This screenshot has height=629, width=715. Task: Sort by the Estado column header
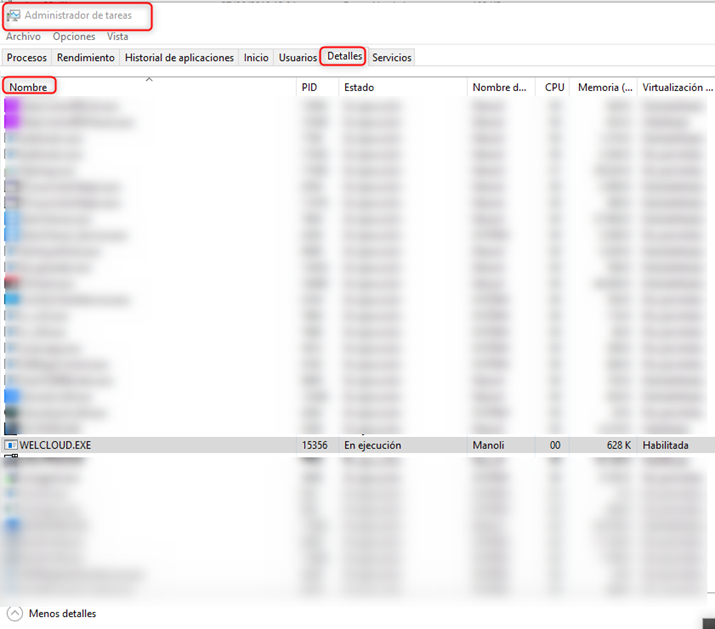click(x=359, y=88)
